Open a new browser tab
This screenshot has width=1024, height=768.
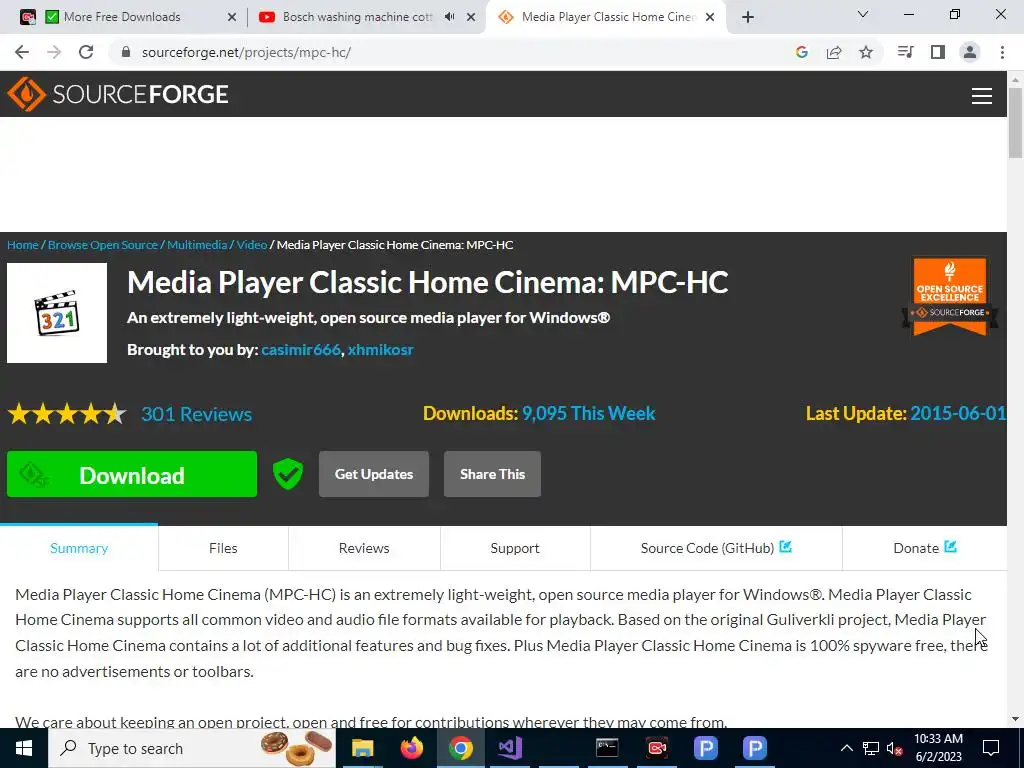[x=748, y=17]
